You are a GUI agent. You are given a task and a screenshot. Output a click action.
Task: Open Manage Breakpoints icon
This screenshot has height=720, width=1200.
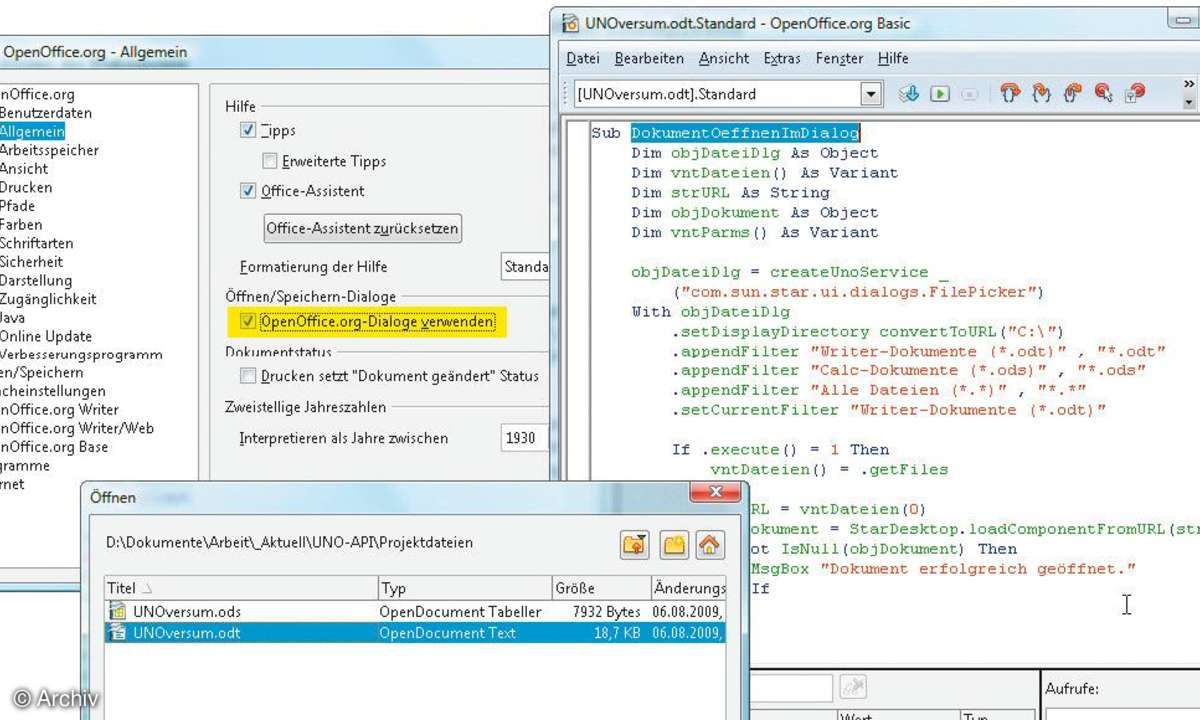[1135, 94]
